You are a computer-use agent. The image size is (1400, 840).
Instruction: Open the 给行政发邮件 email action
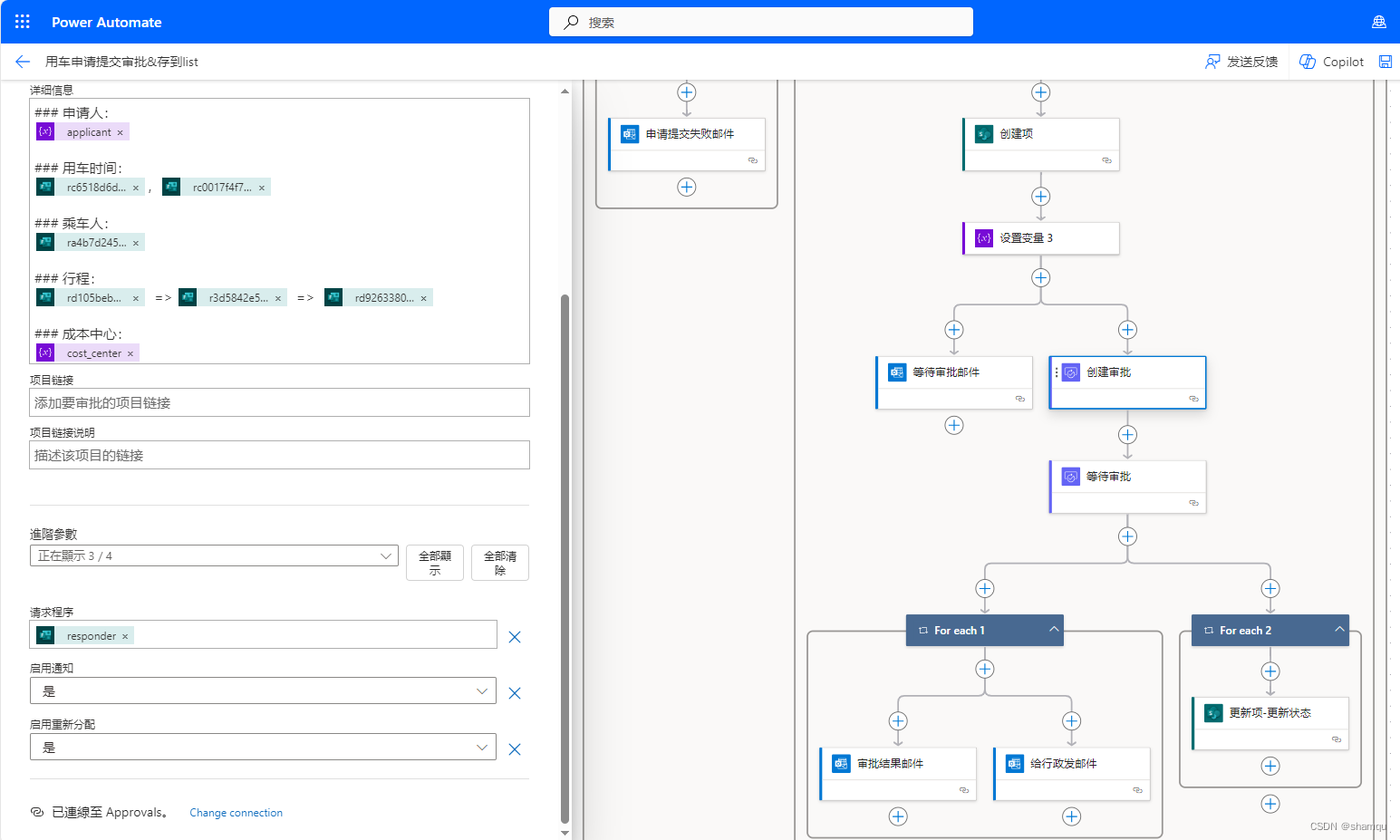(1071, 763)
